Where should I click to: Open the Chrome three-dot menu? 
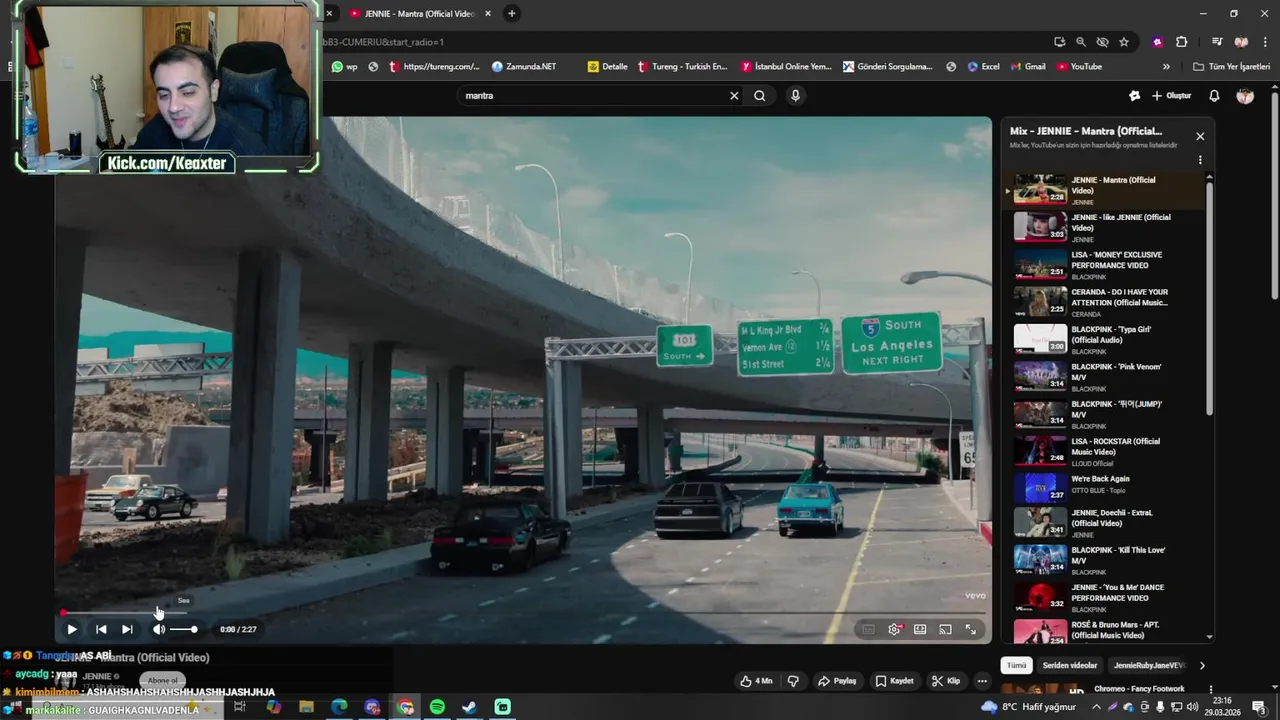[x=1263, y=42]
